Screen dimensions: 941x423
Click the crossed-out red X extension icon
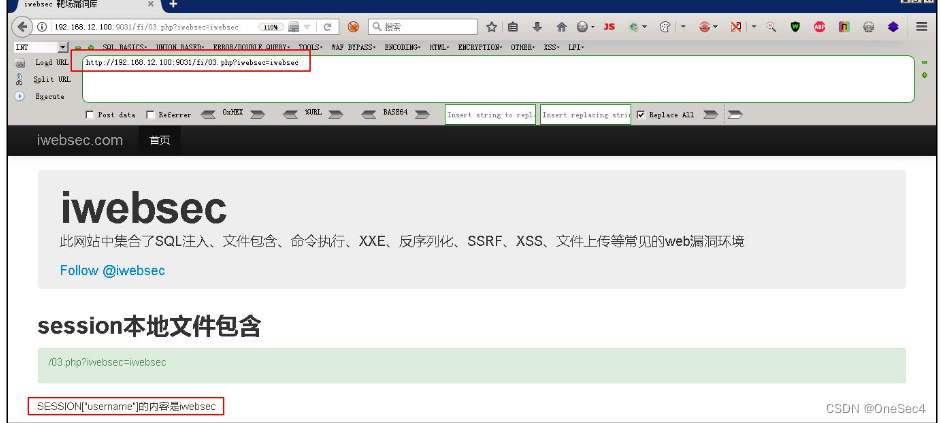[x=735, y=27]
